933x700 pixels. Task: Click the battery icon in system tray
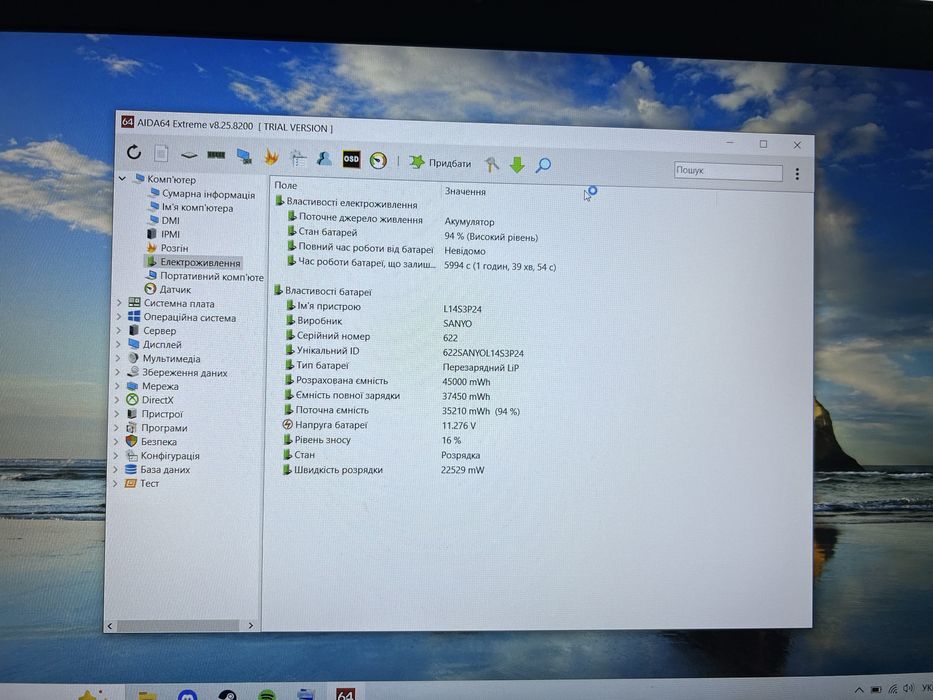click(876, 689)
